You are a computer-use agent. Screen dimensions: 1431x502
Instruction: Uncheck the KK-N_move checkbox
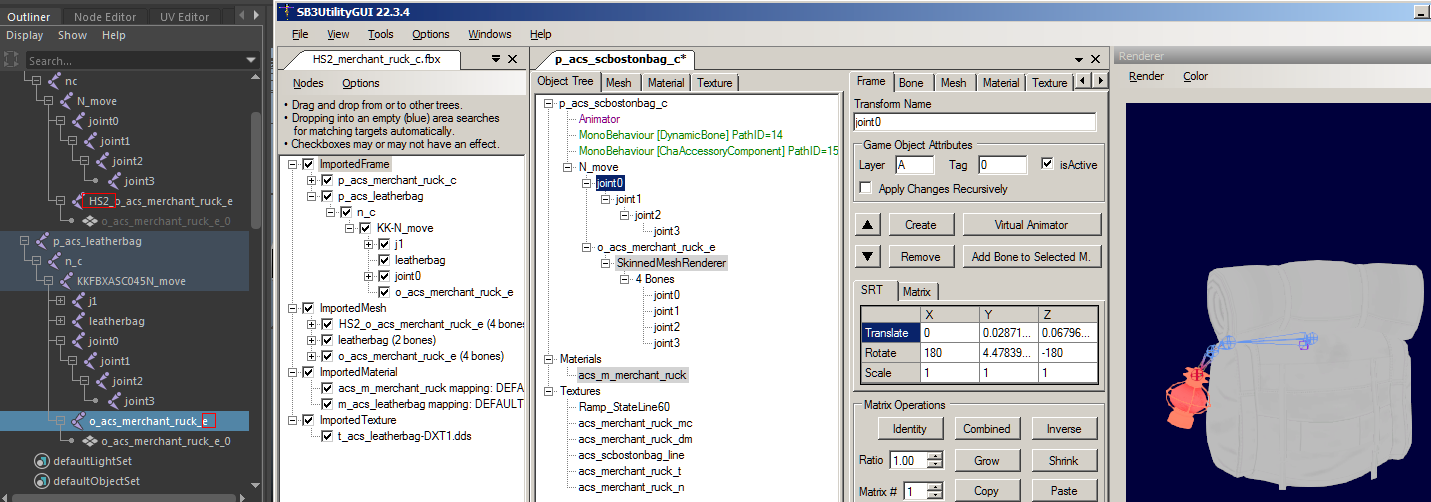pyautogui.click(x=365, y=228)
